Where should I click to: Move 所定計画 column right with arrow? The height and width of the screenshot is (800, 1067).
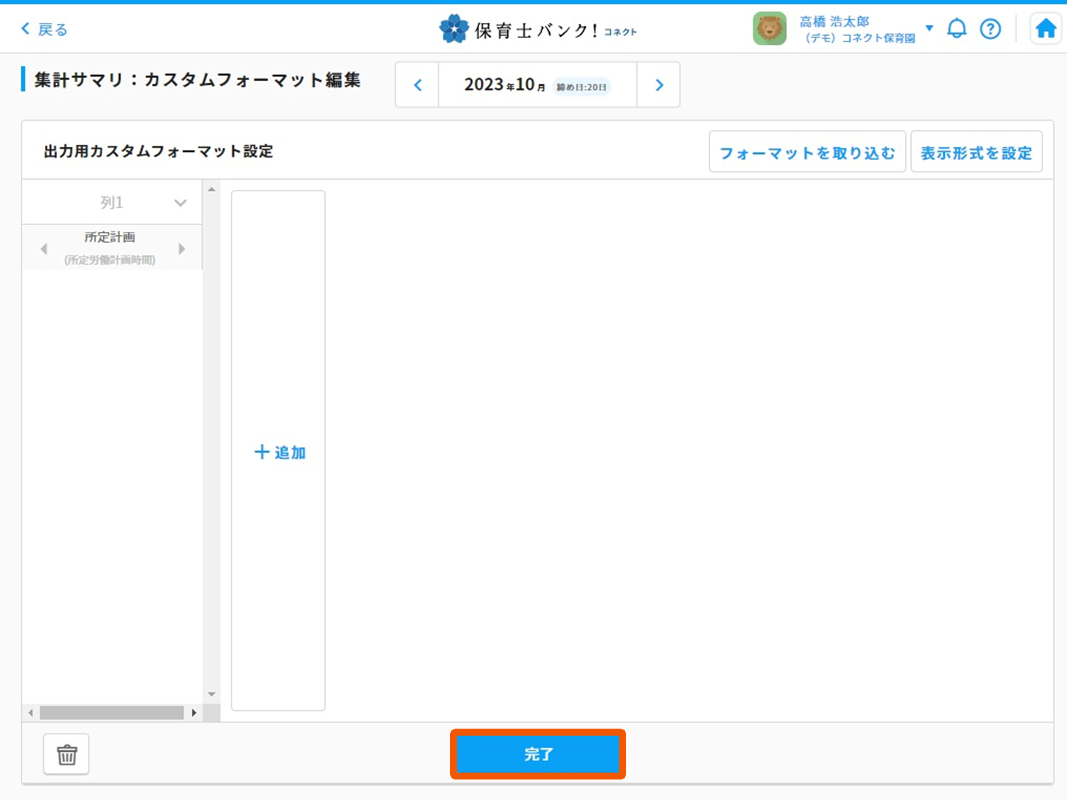181,249
